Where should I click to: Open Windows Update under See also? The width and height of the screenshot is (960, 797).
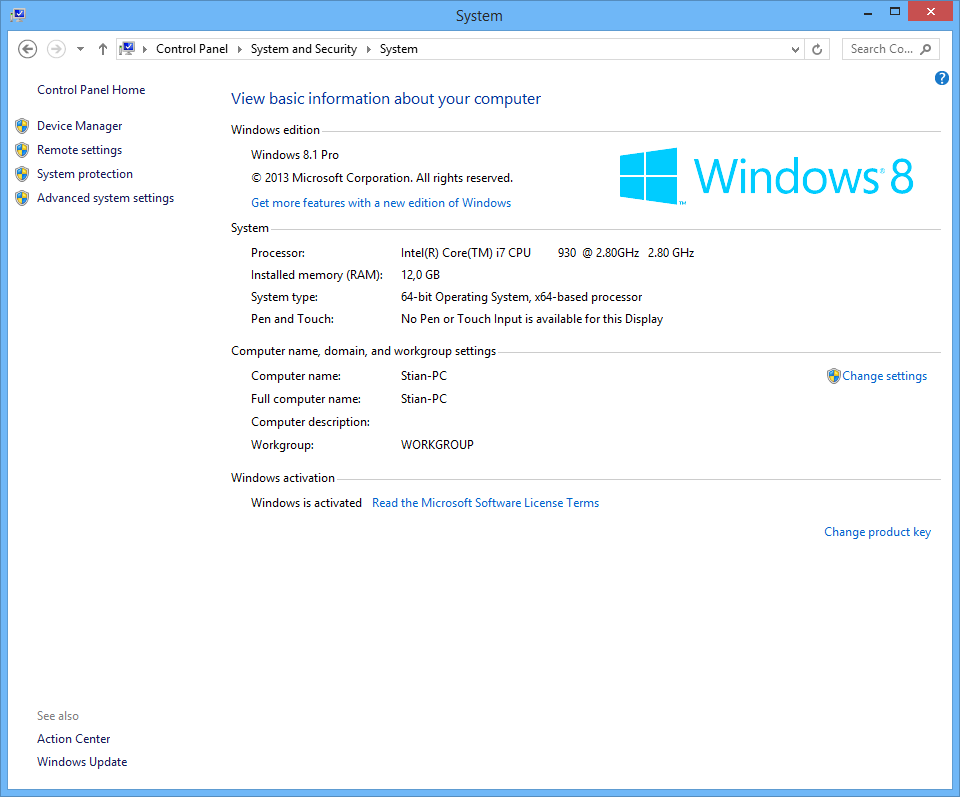pos(82,762)
